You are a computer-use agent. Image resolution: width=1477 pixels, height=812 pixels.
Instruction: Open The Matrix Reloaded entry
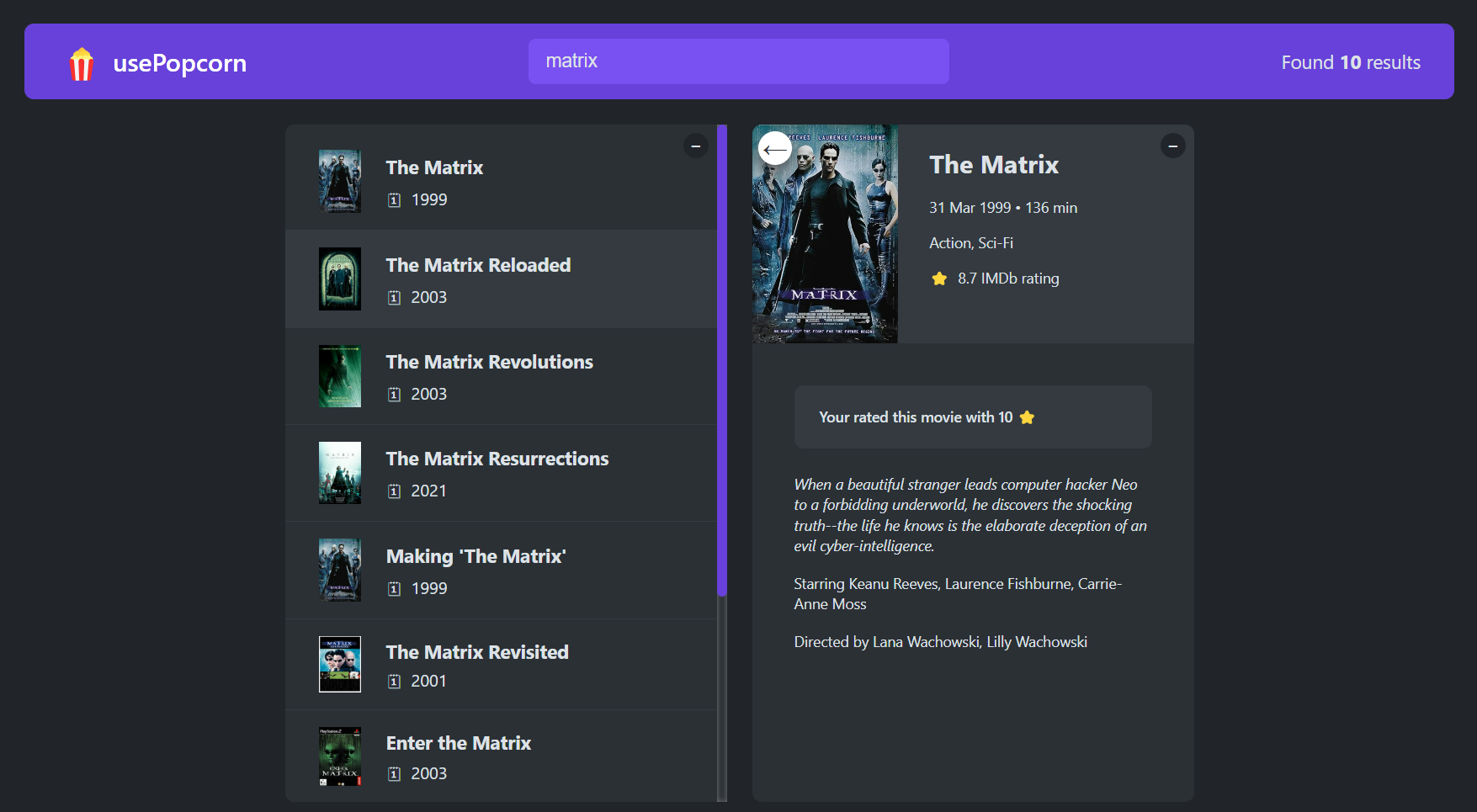click(478, 266)
